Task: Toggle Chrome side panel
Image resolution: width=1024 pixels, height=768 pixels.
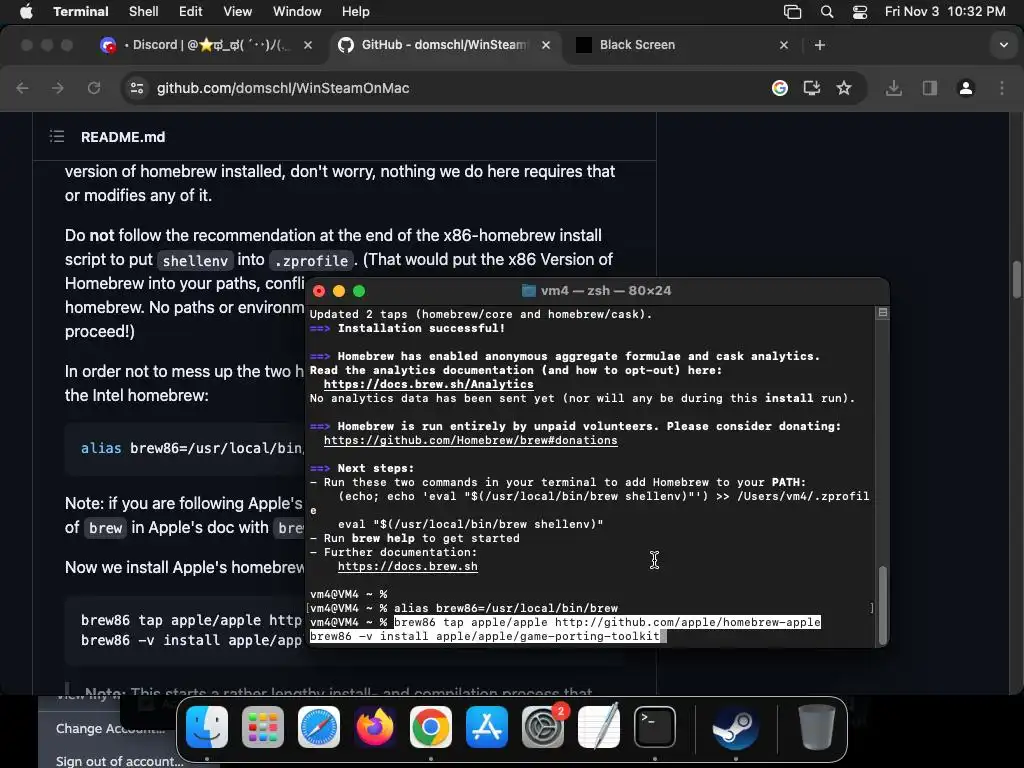Action: click(x=929, y=88)
